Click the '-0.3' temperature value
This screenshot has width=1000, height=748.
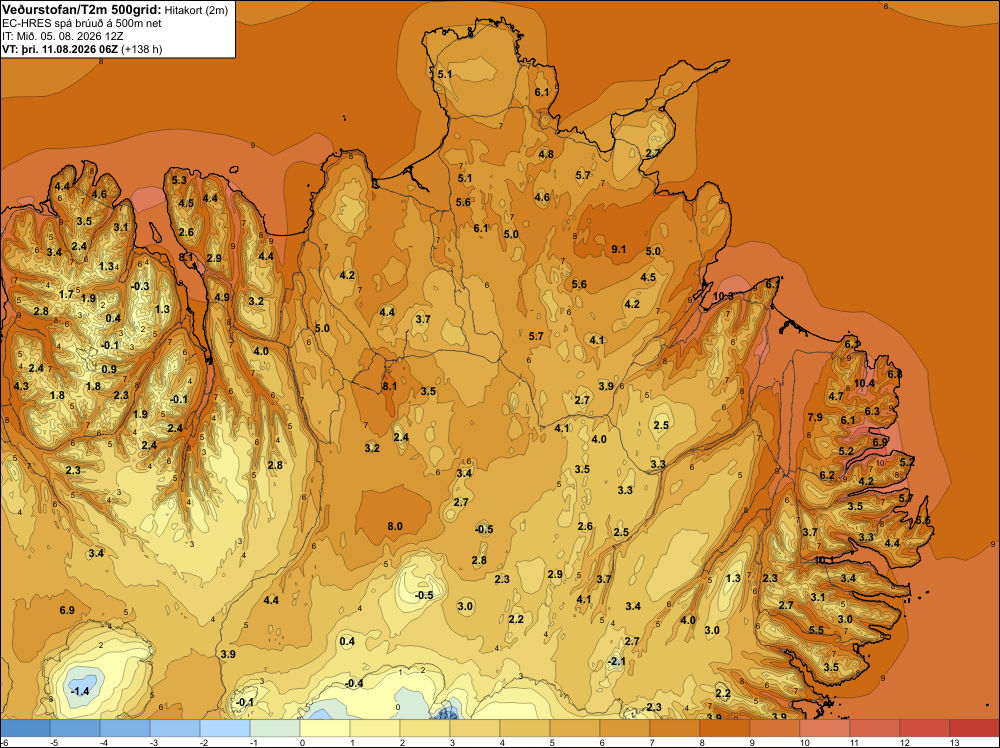140,286
